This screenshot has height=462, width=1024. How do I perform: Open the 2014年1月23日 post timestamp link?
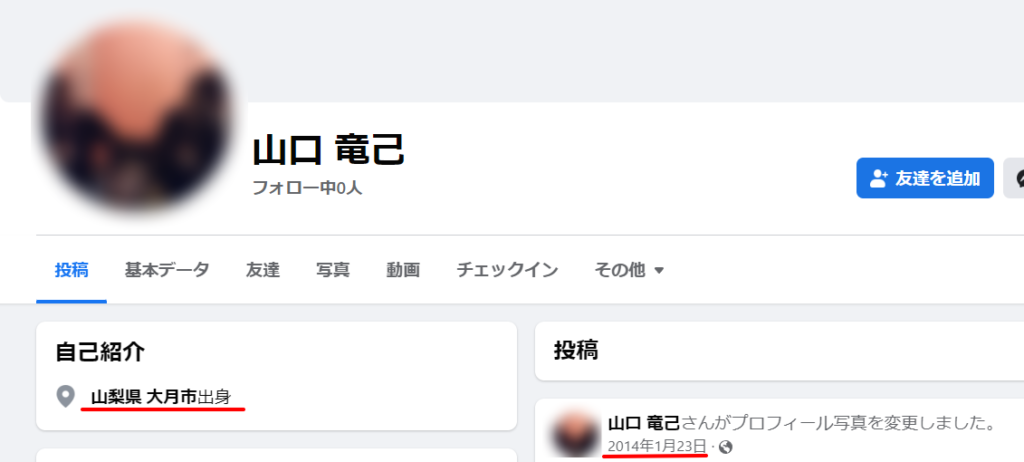[657, 446]
